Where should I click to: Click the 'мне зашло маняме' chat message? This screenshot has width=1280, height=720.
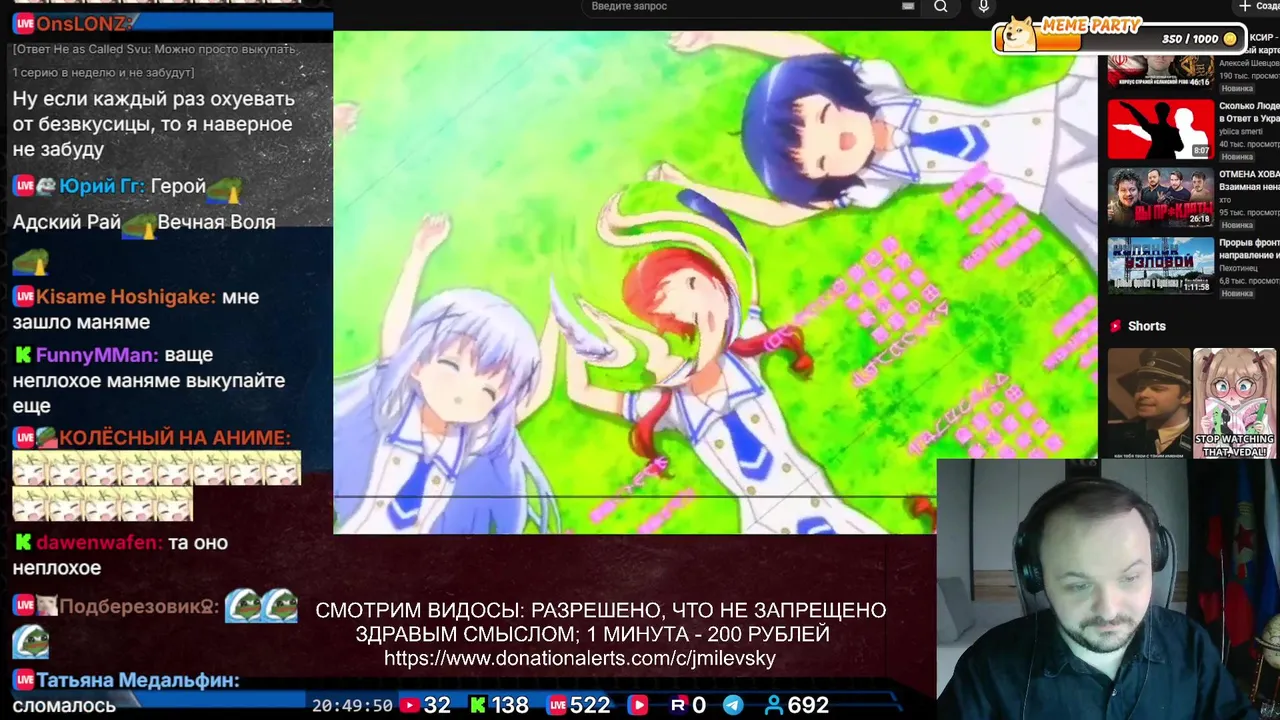pos(136,309)
